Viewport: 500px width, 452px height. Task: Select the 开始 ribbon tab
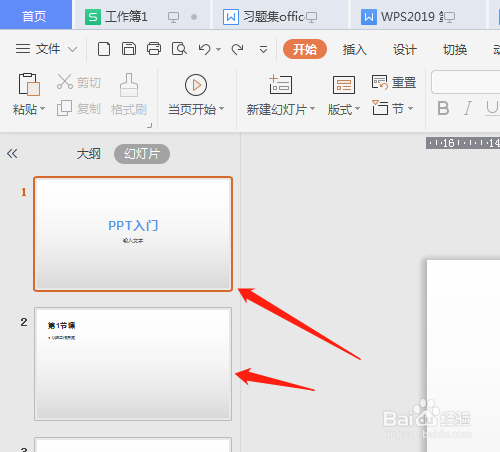pos(305,49)
